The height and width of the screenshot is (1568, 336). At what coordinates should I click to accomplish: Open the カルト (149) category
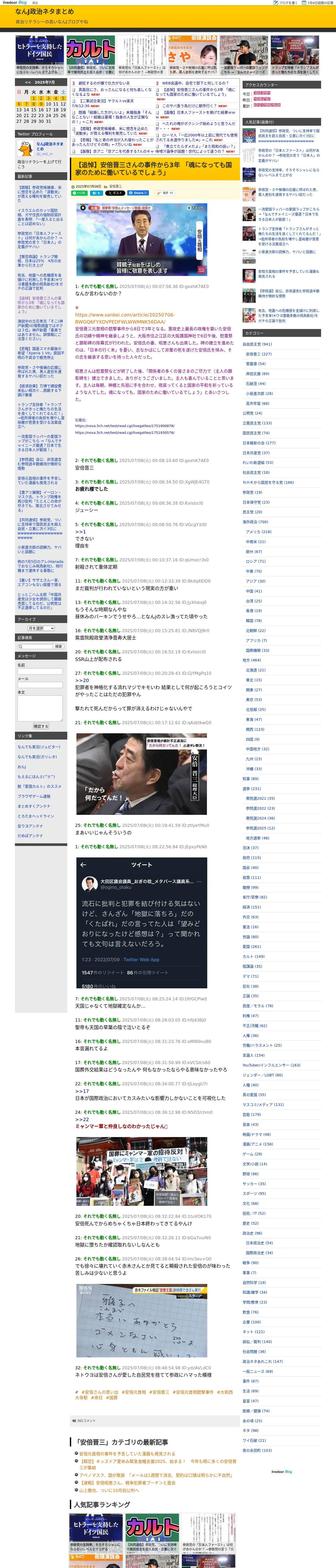click(253, 956)
